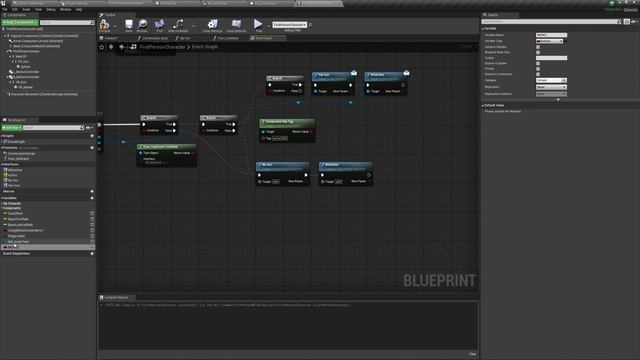Viewport: 640px width, 360px height.
Task: Click the Components panel search field
Action: (x=67, y=22)
